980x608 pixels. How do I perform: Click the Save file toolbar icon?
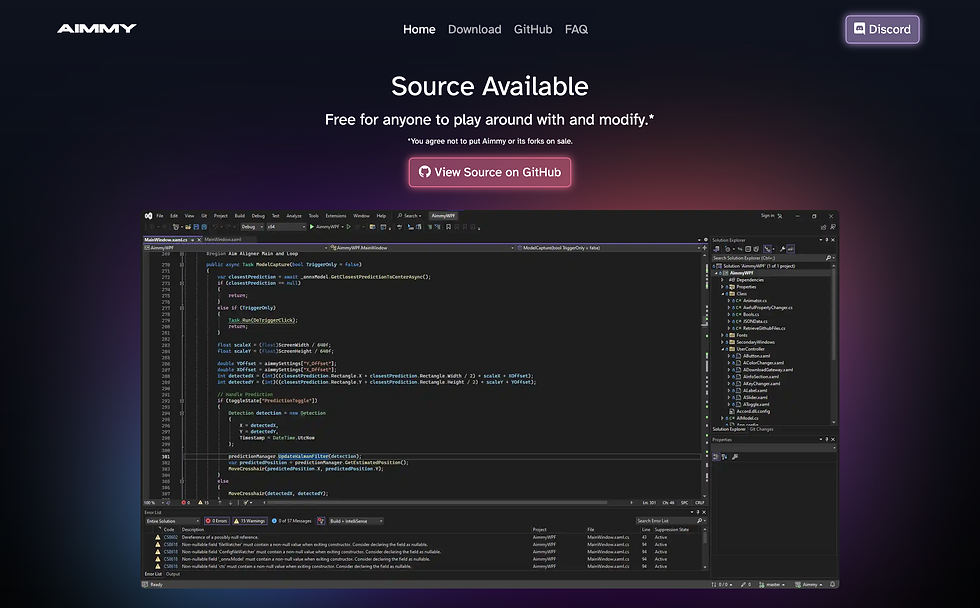[x=196, y=227]
